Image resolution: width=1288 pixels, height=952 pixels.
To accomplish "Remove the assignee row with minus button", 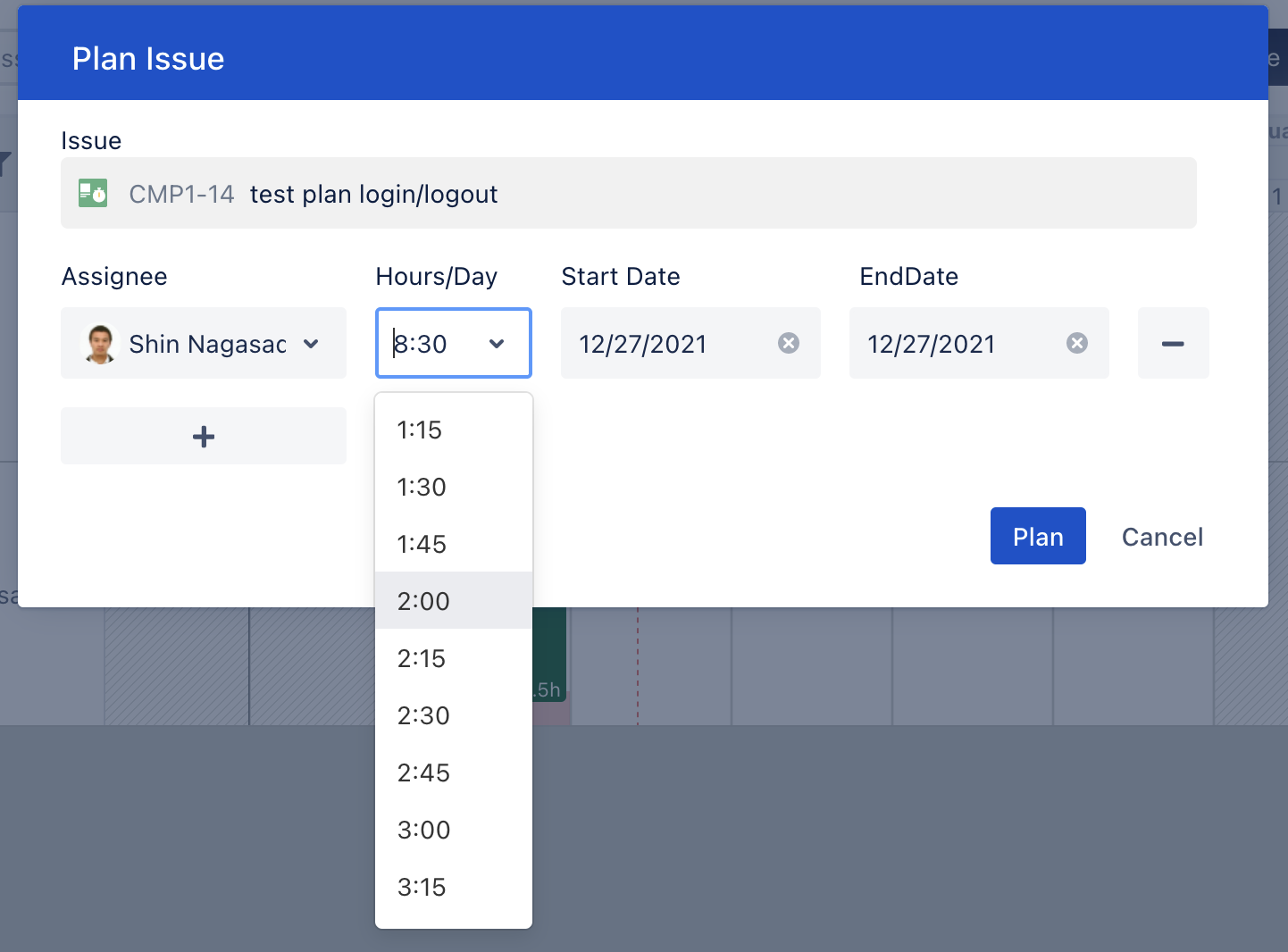I will point(1172,343).
